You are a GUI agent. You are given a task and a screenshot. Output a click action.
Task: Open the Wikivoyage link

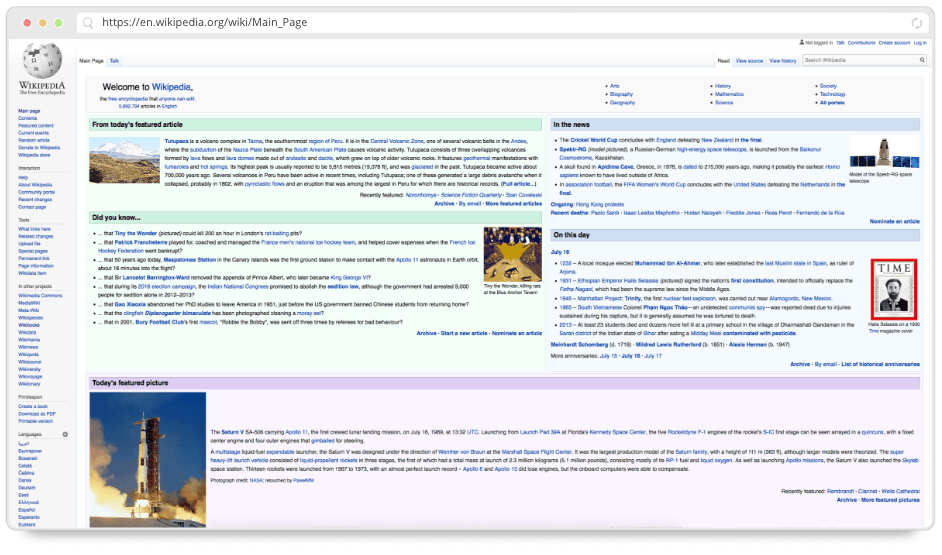30,377
